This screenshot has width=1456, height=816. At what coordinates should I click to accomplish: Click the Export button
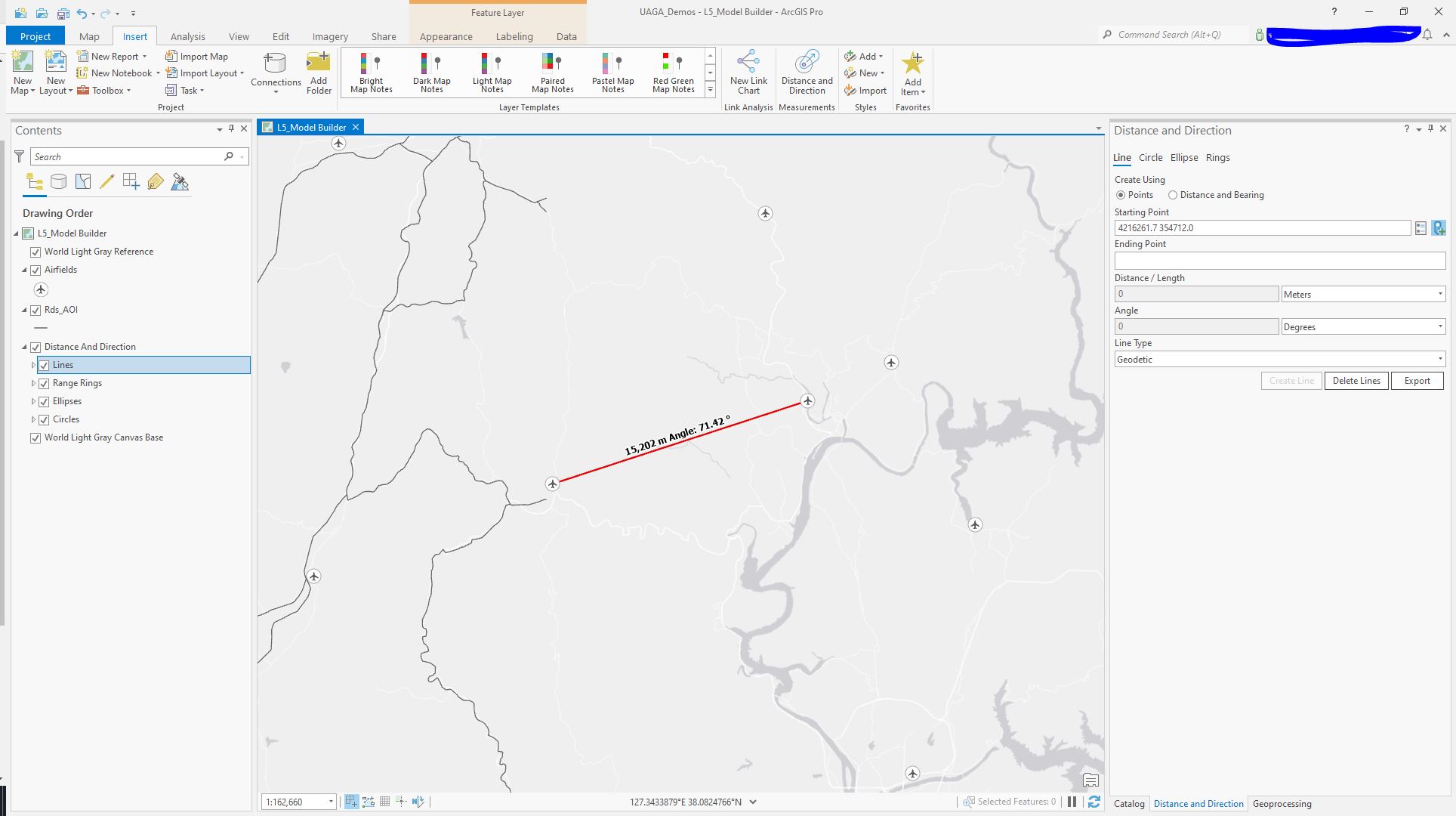click(1416, 380)
